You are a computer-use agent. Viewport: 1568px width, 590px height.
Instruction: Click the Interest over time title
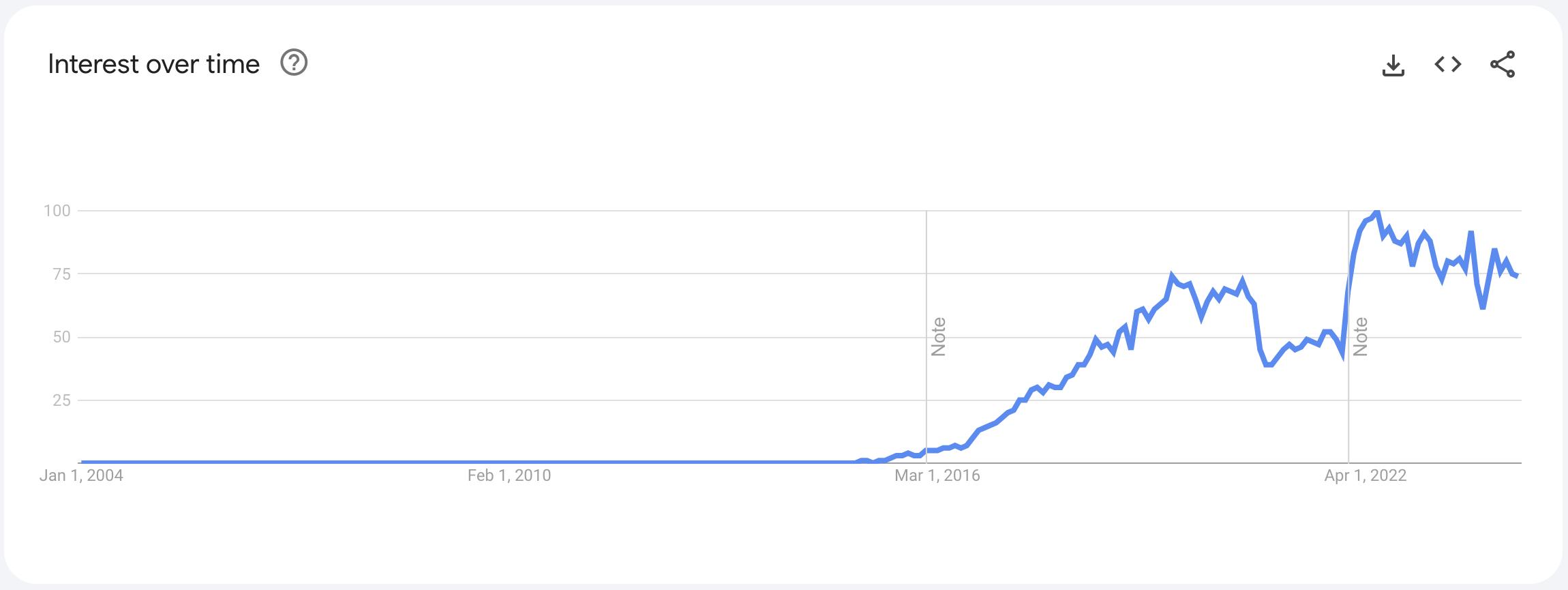click(153, 63)
